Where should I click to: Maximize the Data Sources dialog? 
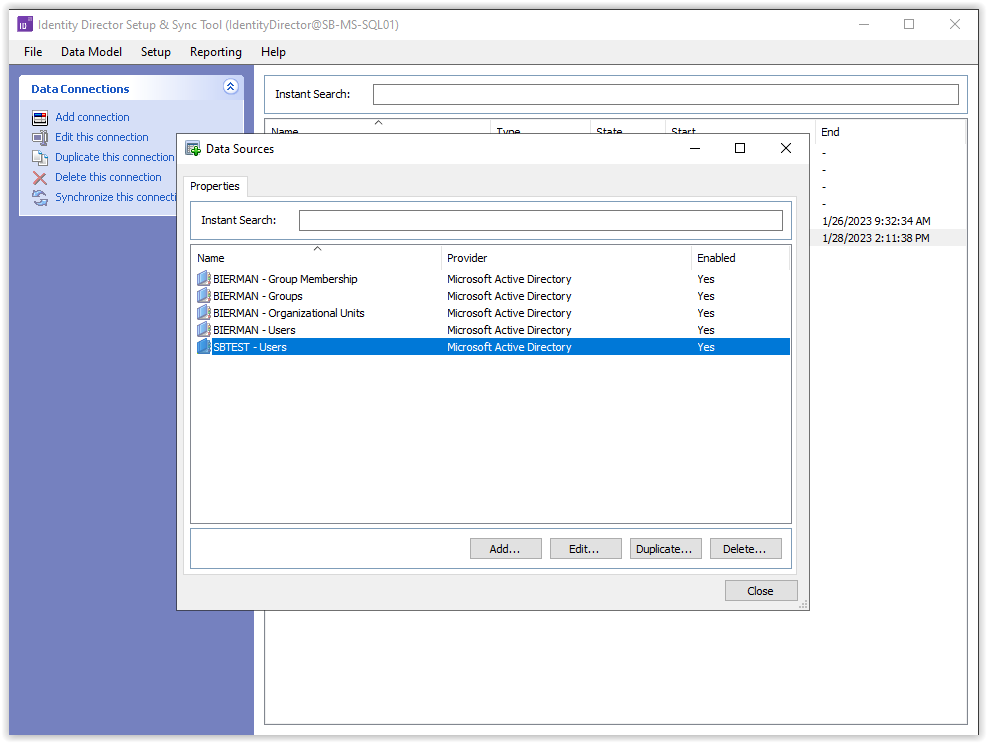pos(740,149)
